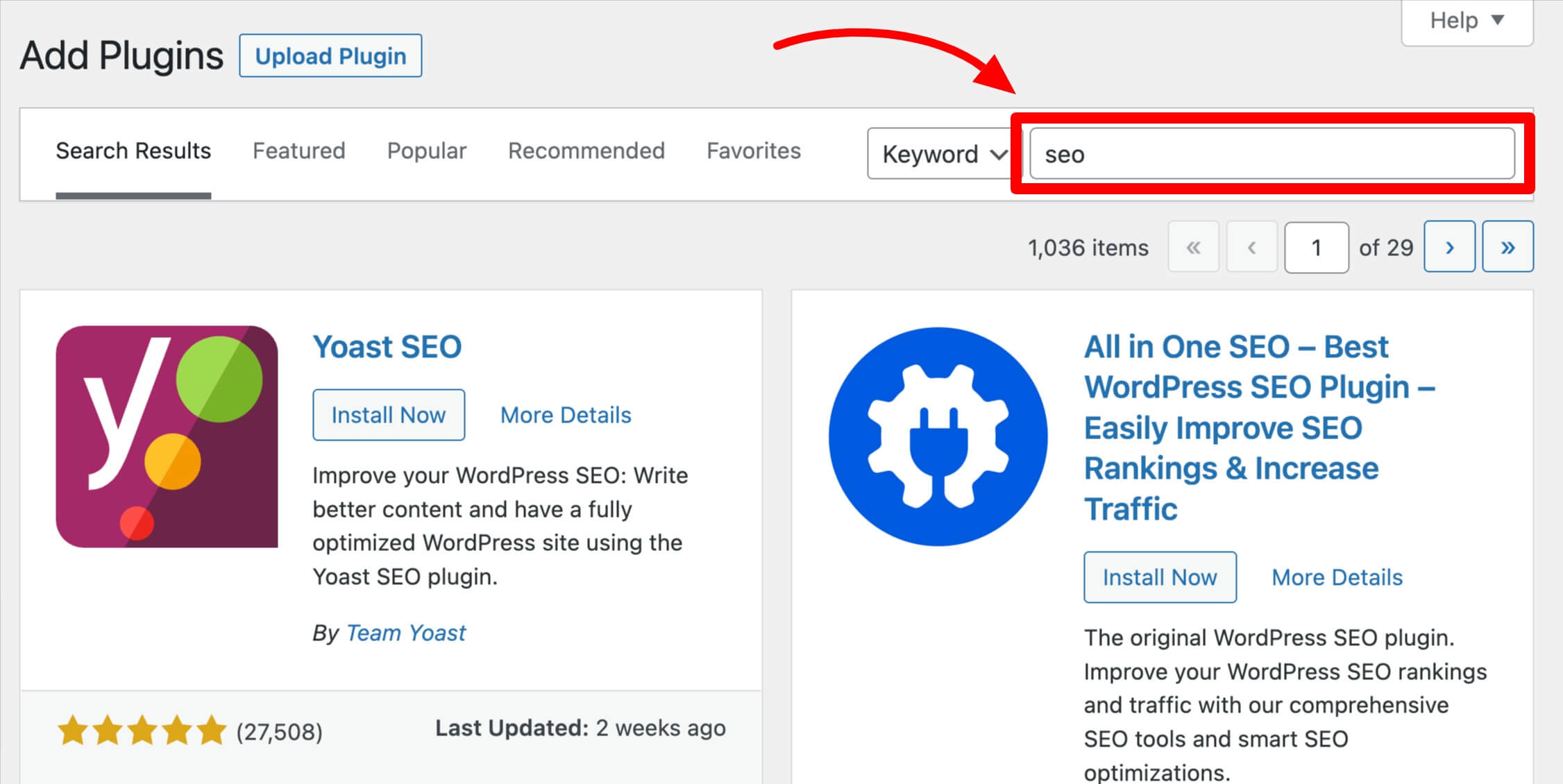Screen dimensions: 1563x784
Task: Click the Upload Plugin button
Action: click(x=330, y=56)
